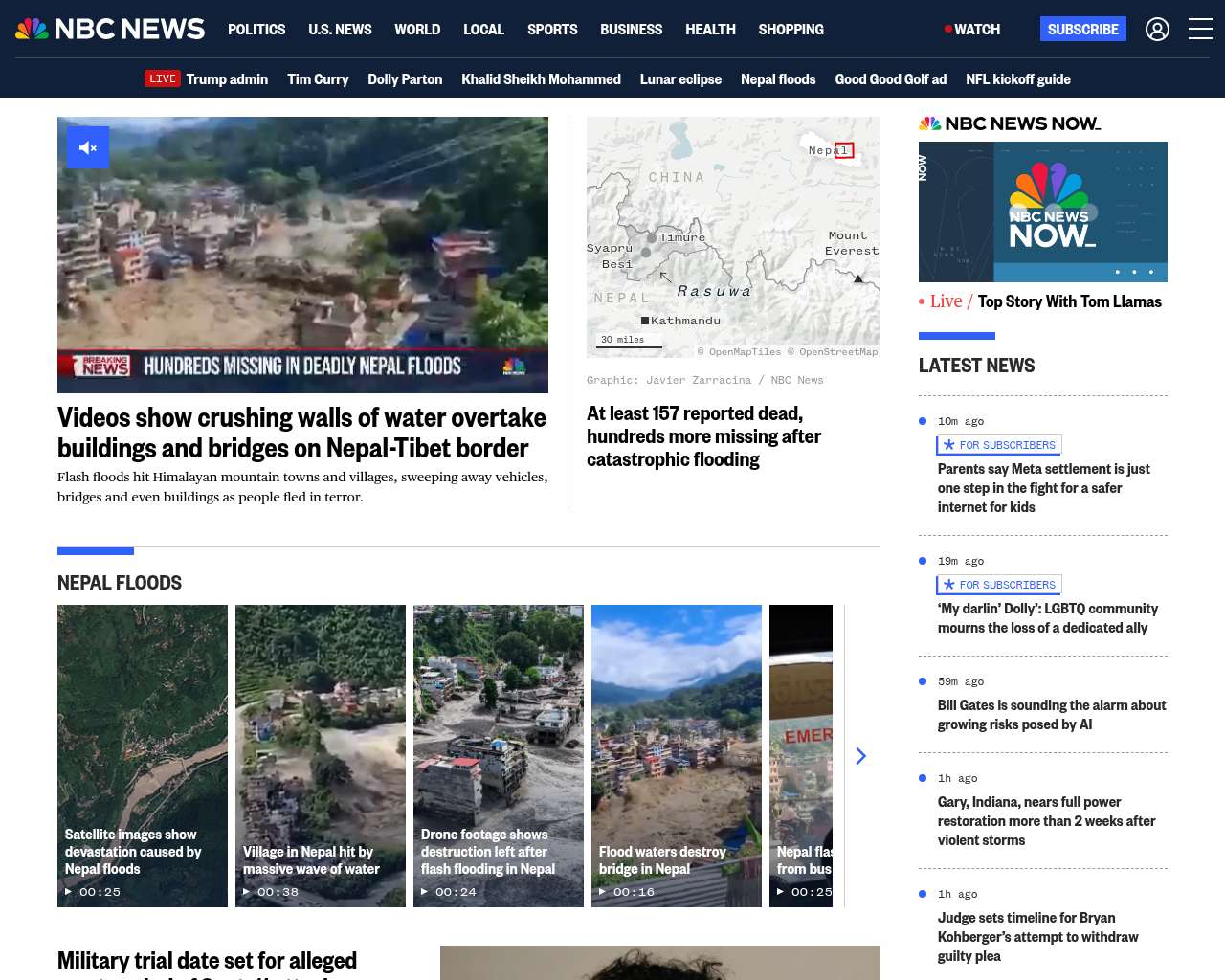
Task: Open the Nepal map graphic
Action: [733, 237]
